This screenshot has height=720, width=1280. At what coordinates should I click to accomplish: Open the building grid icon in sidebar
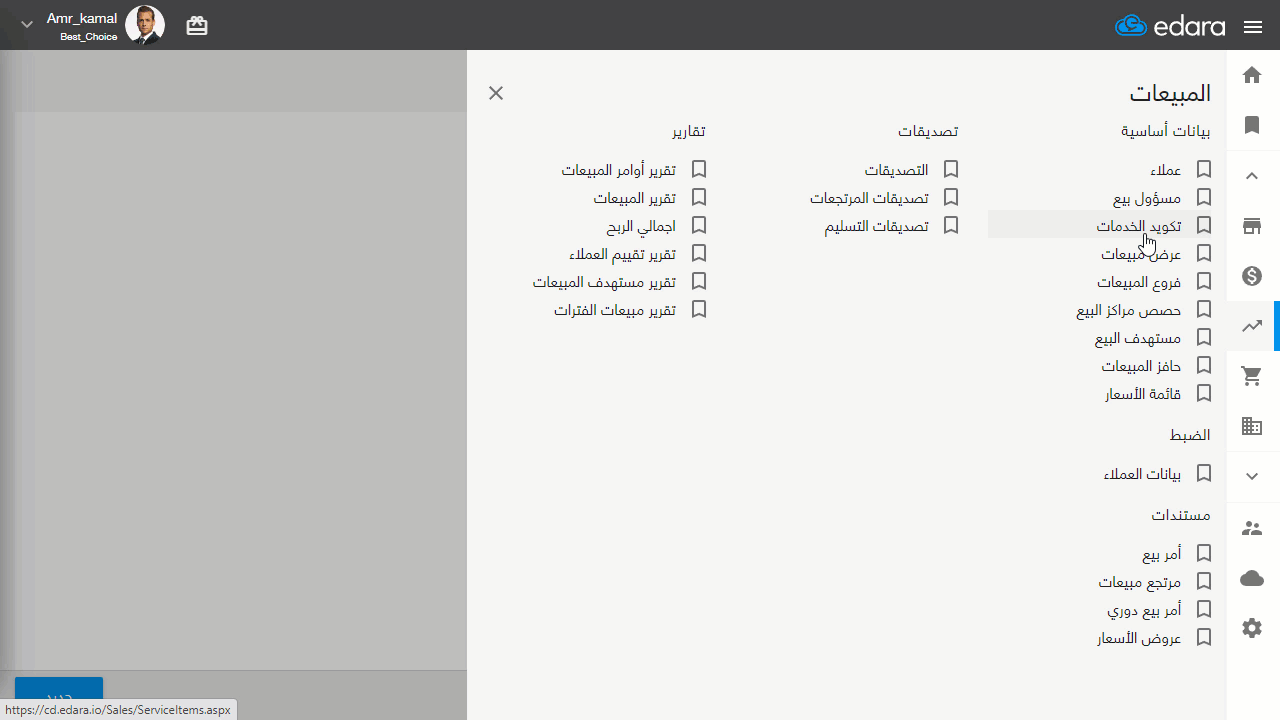click(1252, 427)
